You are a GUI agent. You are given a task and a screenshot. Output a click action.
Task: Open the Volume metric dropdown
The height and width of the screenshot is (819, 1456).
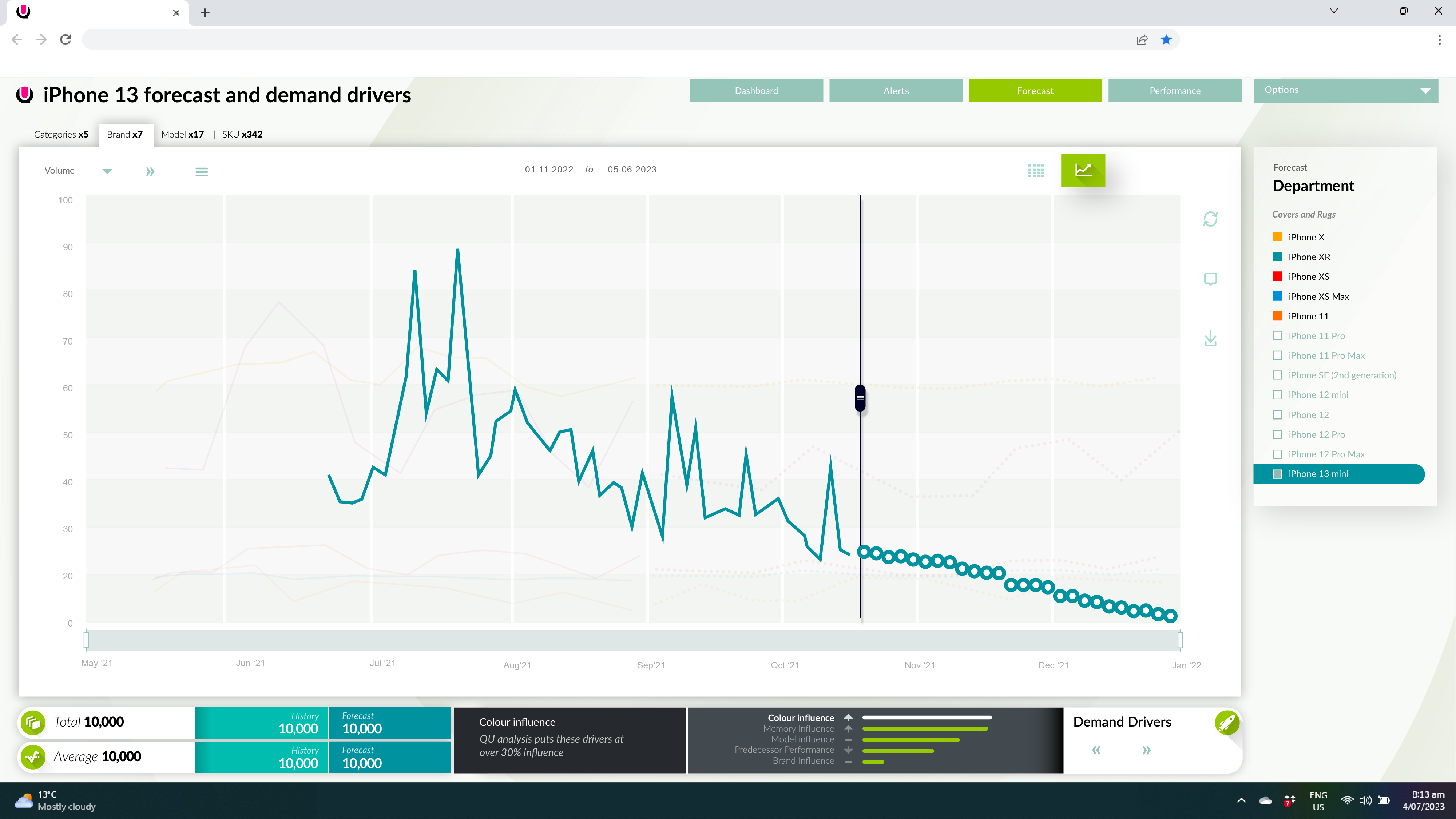click(x=107, y=171)
